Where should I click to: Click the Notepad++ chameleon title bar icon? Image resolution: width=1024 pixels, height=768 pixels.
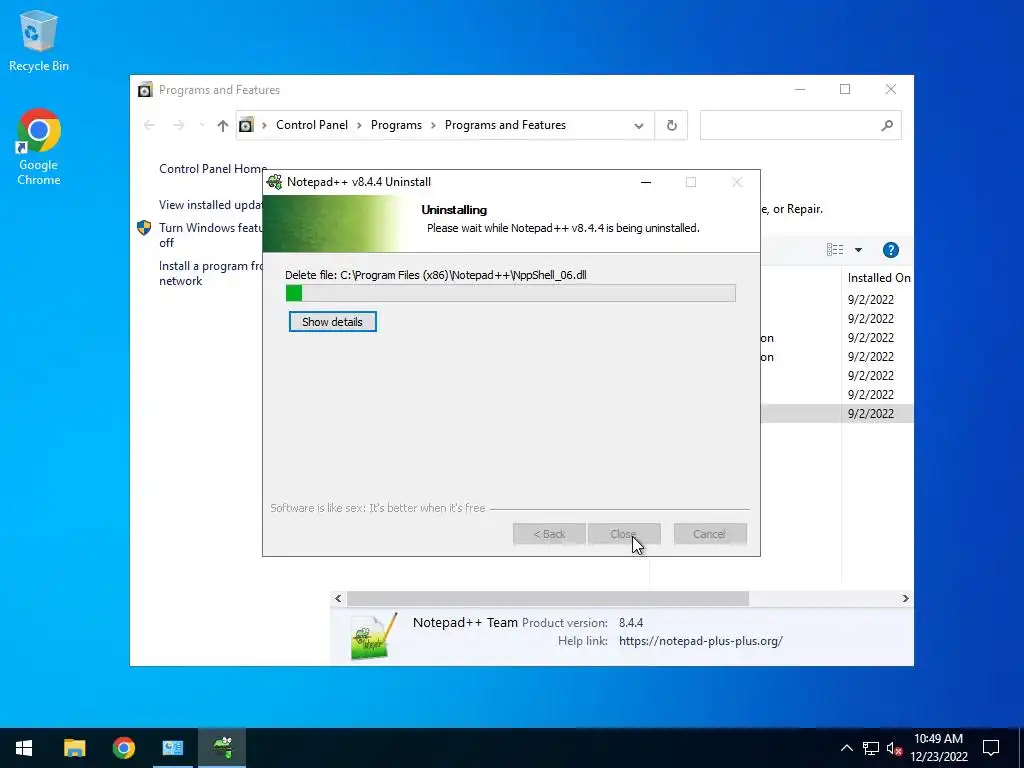(x=275, y=182)
